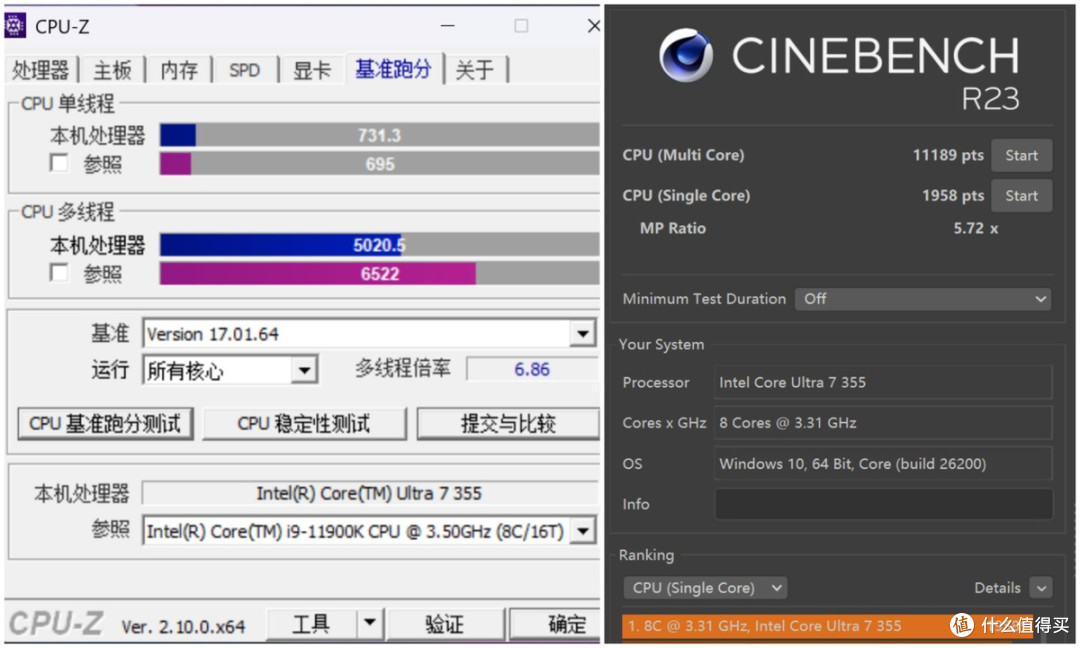This screenshot has width=1080, height=648.
Task: Open the 工具 dropdown arrow
Action: 370,623
